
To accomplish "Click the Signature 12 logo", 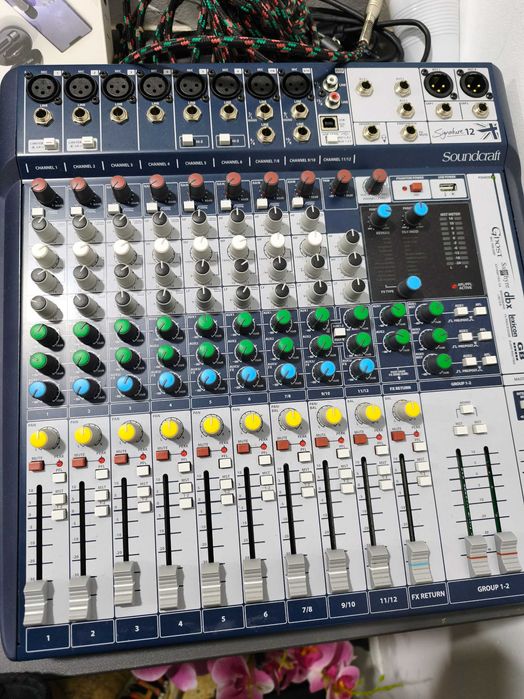I will [x=453, y=133].
